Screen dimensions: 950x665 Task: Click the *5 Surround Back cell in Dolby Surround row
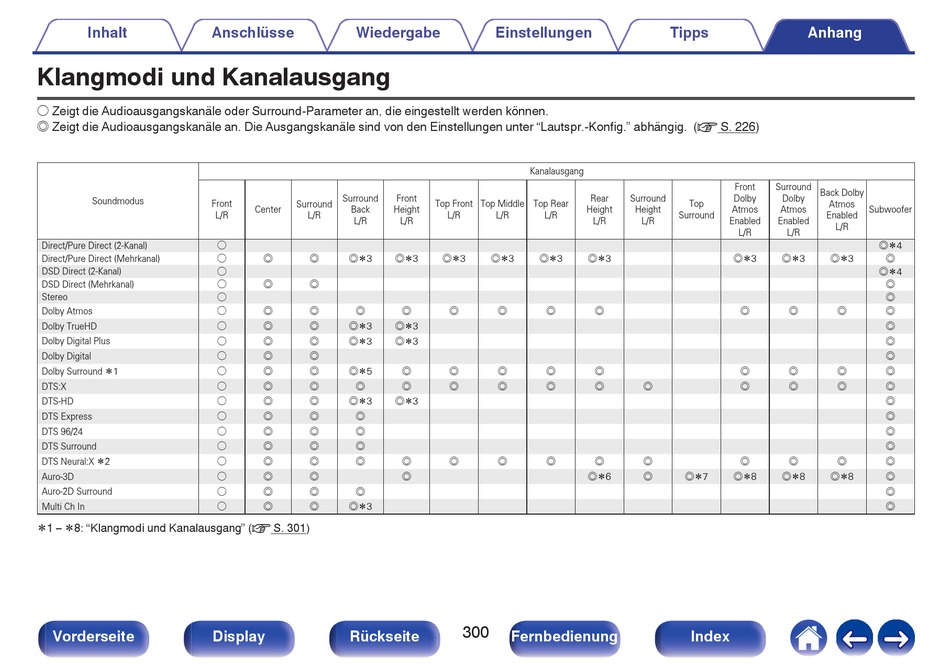click(x=360, y=371)
